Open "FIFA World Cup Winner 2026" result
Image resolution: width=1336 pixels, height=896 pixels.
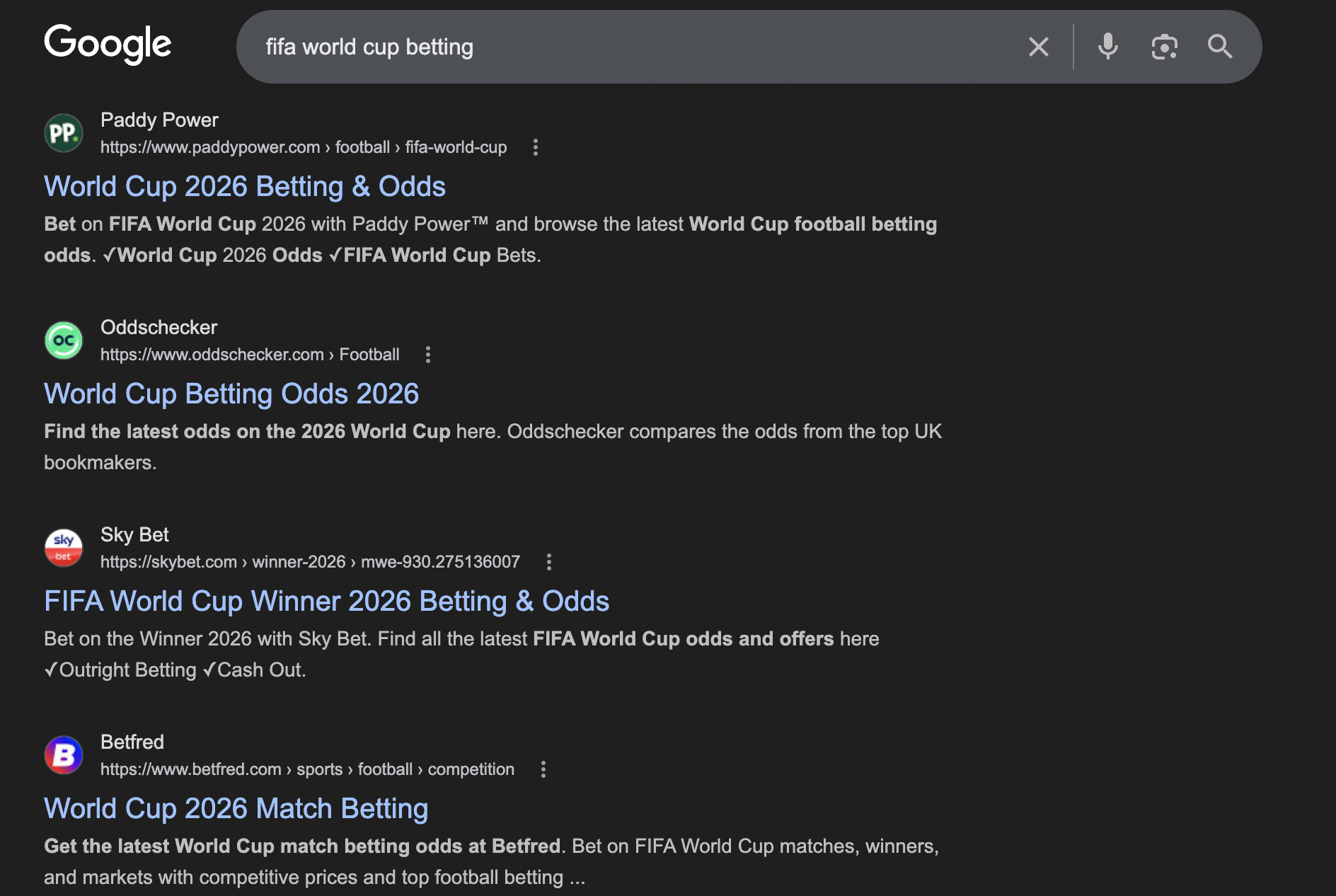pyautogui.click(x=326, y=602)
